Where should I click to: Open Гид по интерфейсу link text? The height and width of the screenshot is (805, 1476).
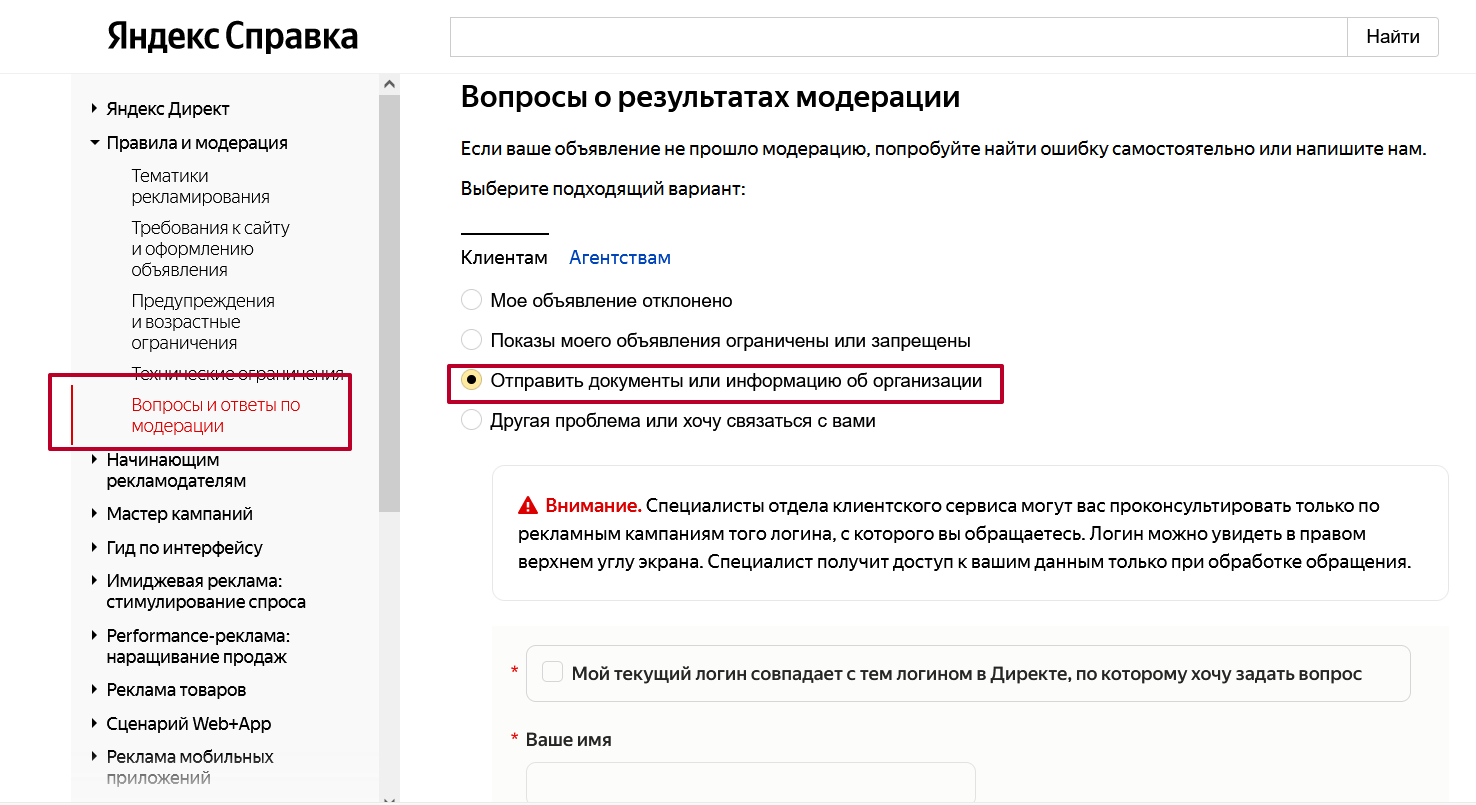tap(185, 548)
